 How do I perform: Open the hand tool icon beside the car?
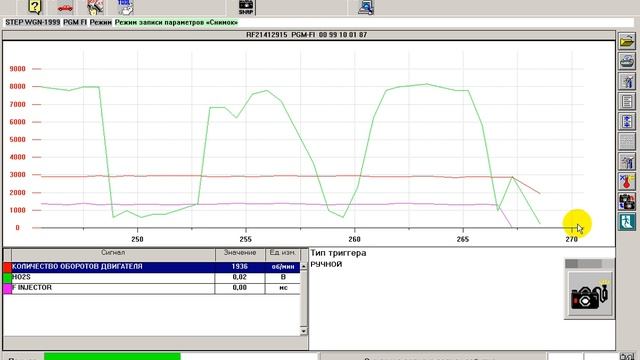pyautogui.click(x=95, y=7)
